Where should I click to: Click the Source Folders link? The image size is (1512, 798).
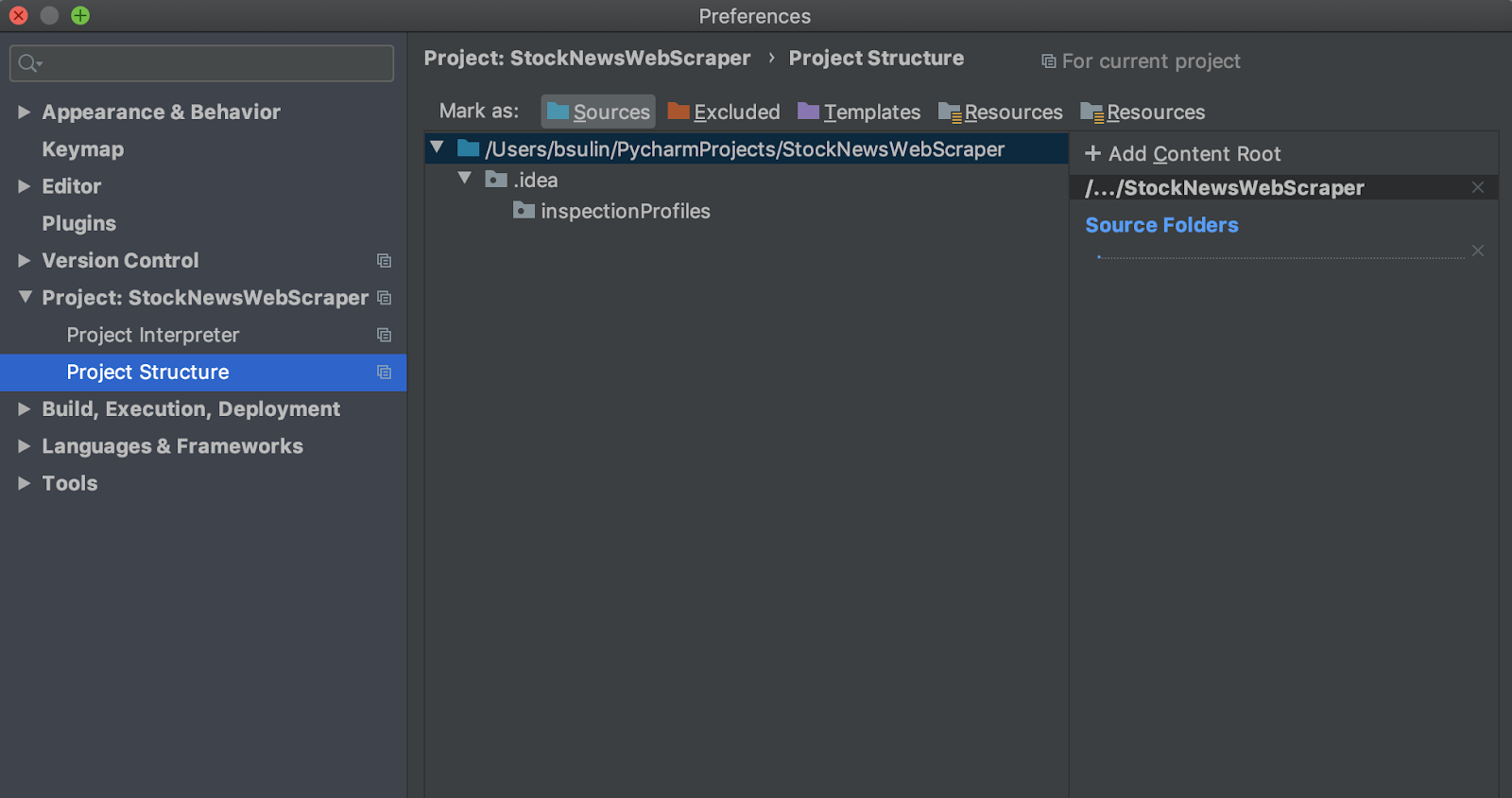point(1161,225)
